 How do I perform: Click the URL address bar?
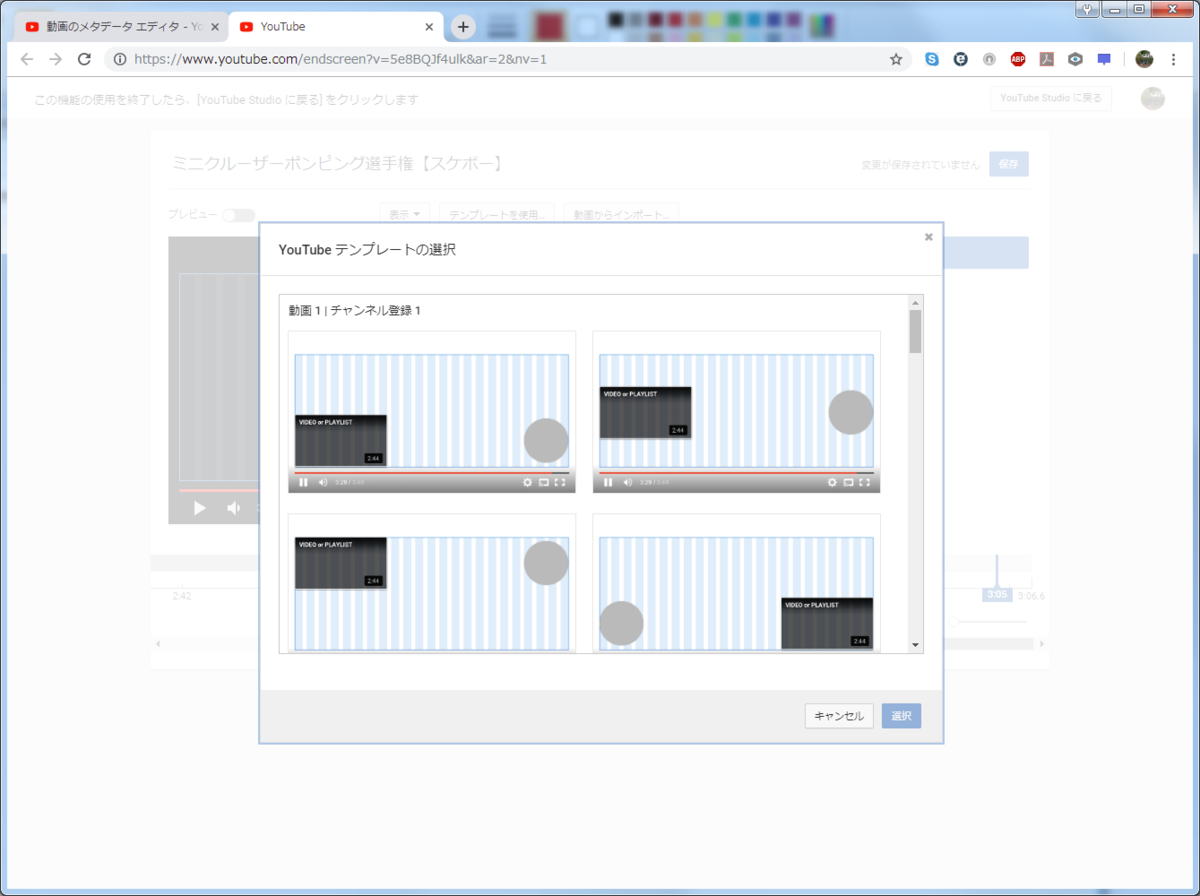510,59
